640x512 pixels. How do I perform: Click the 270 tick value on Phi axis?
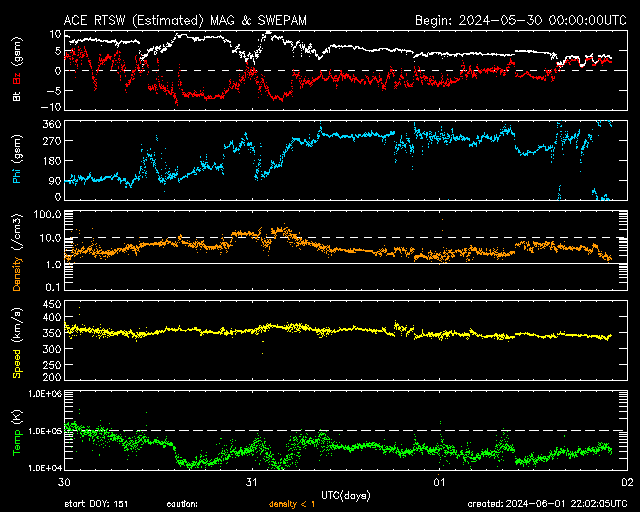coord(52,141)
